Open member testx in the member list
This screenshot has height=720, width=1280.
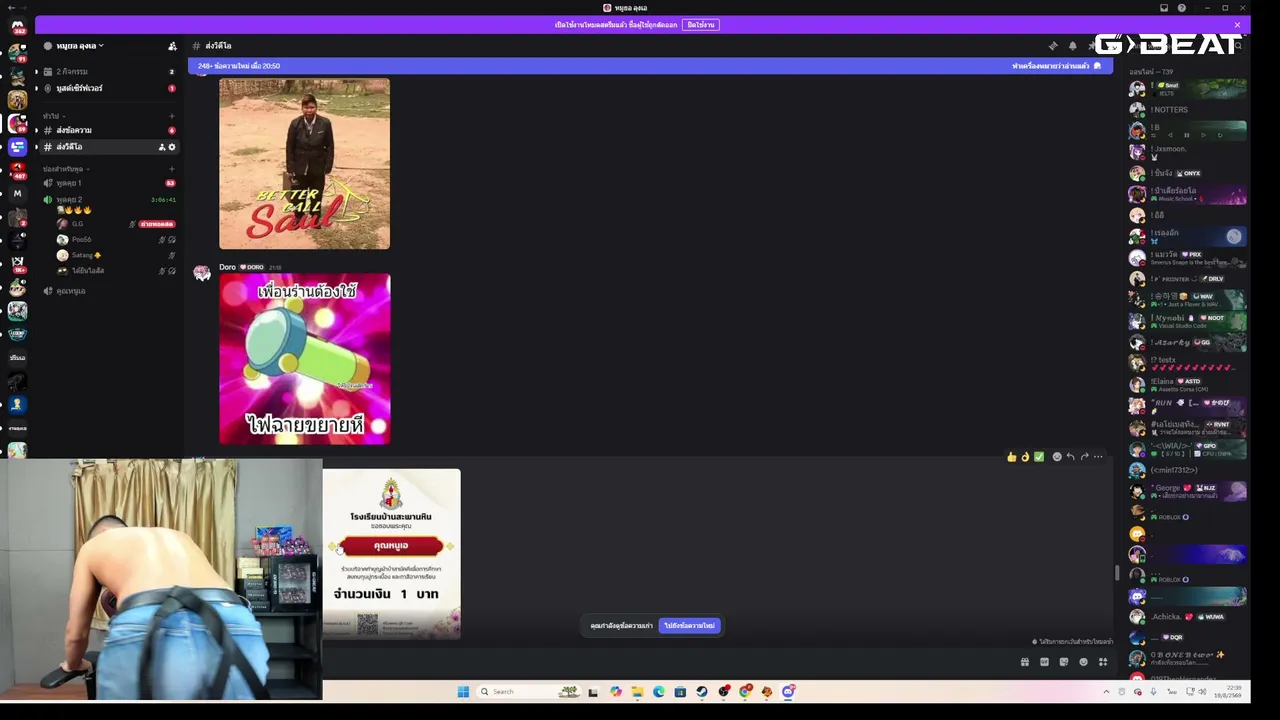pyautogui.click(x=1188, y=363)
